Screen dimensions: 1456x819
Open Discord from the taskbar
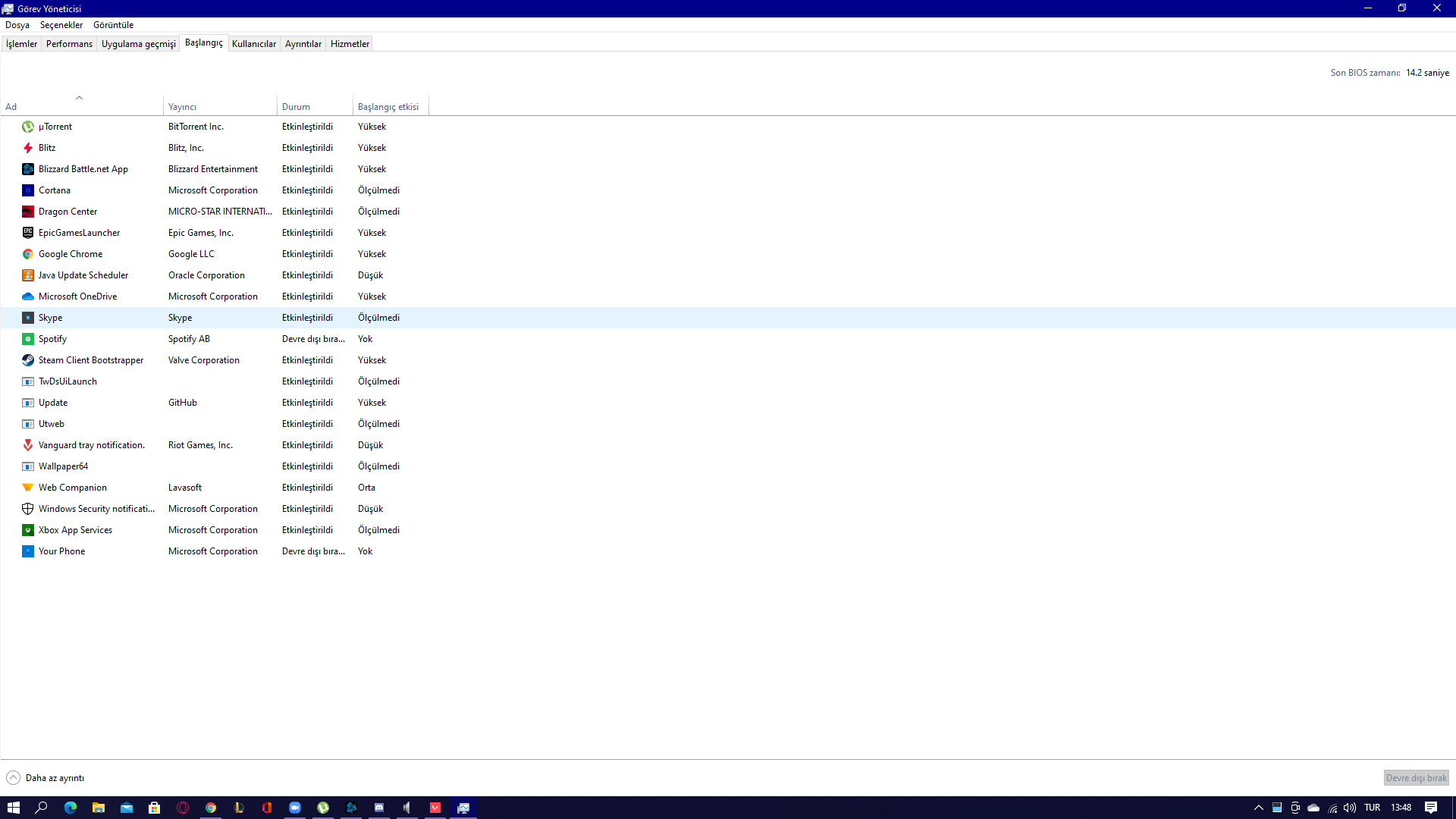(379, 808)
